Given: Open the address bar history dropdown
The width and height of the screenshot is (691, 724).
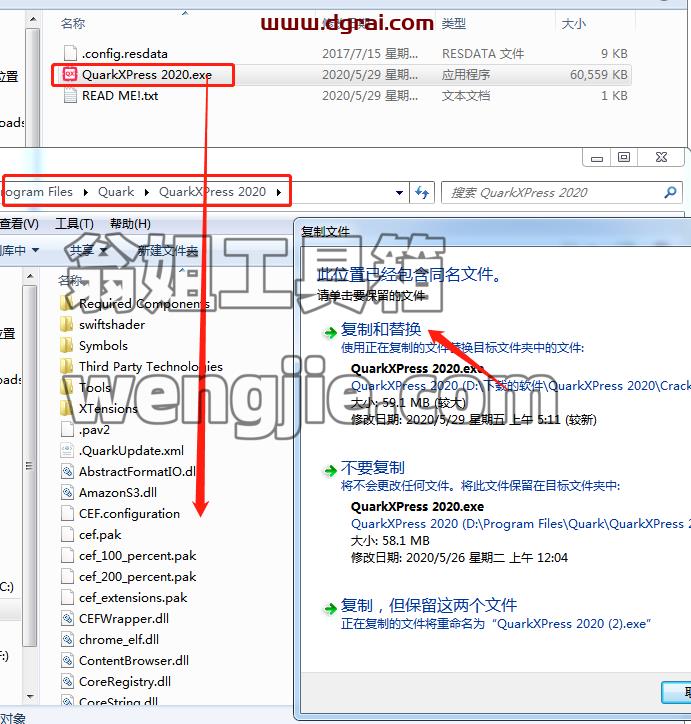Looking at the screenshot, I should click(399, 192).
